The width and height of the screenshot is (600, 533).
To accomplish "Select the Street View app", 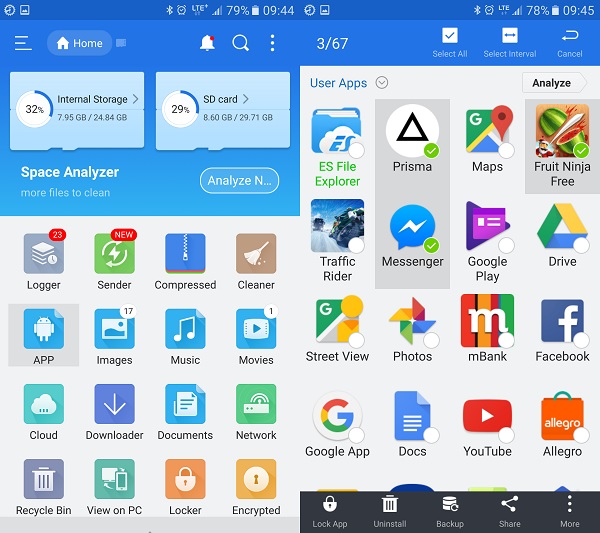I will pos(337,328).
